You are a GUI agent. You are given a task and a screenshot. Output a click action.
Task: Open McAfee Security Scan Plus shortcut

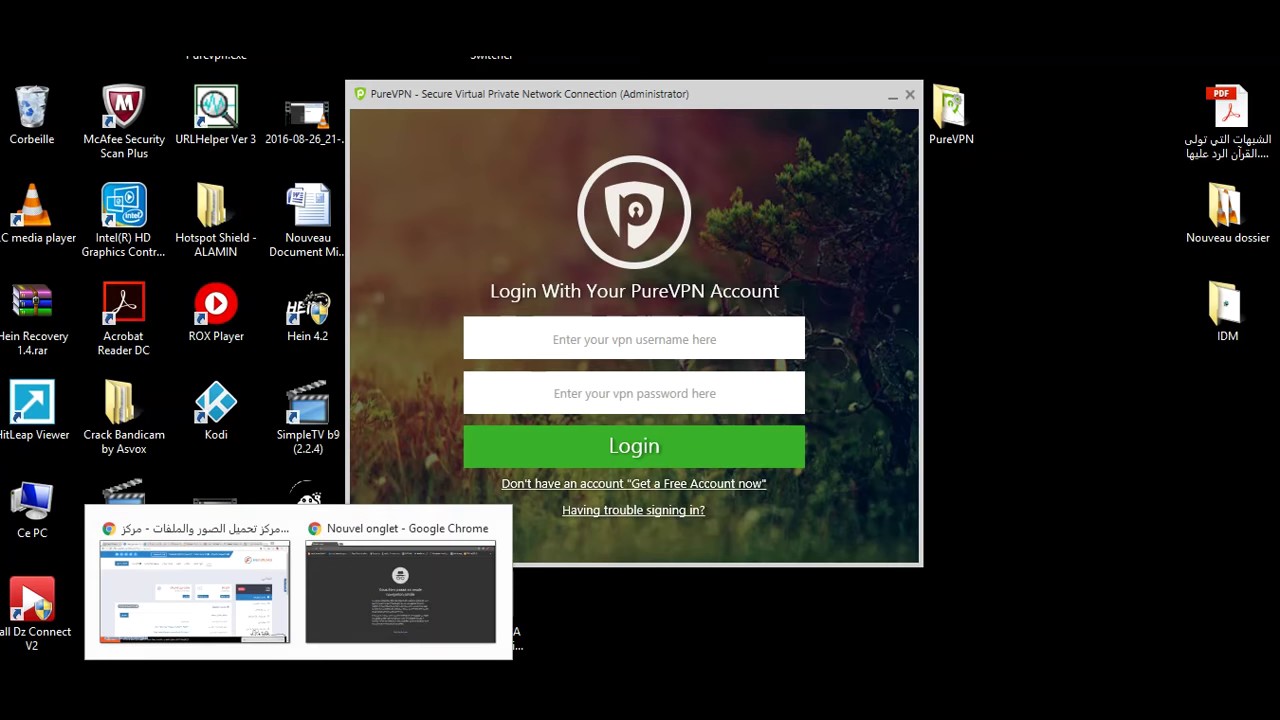pos(124,106)
